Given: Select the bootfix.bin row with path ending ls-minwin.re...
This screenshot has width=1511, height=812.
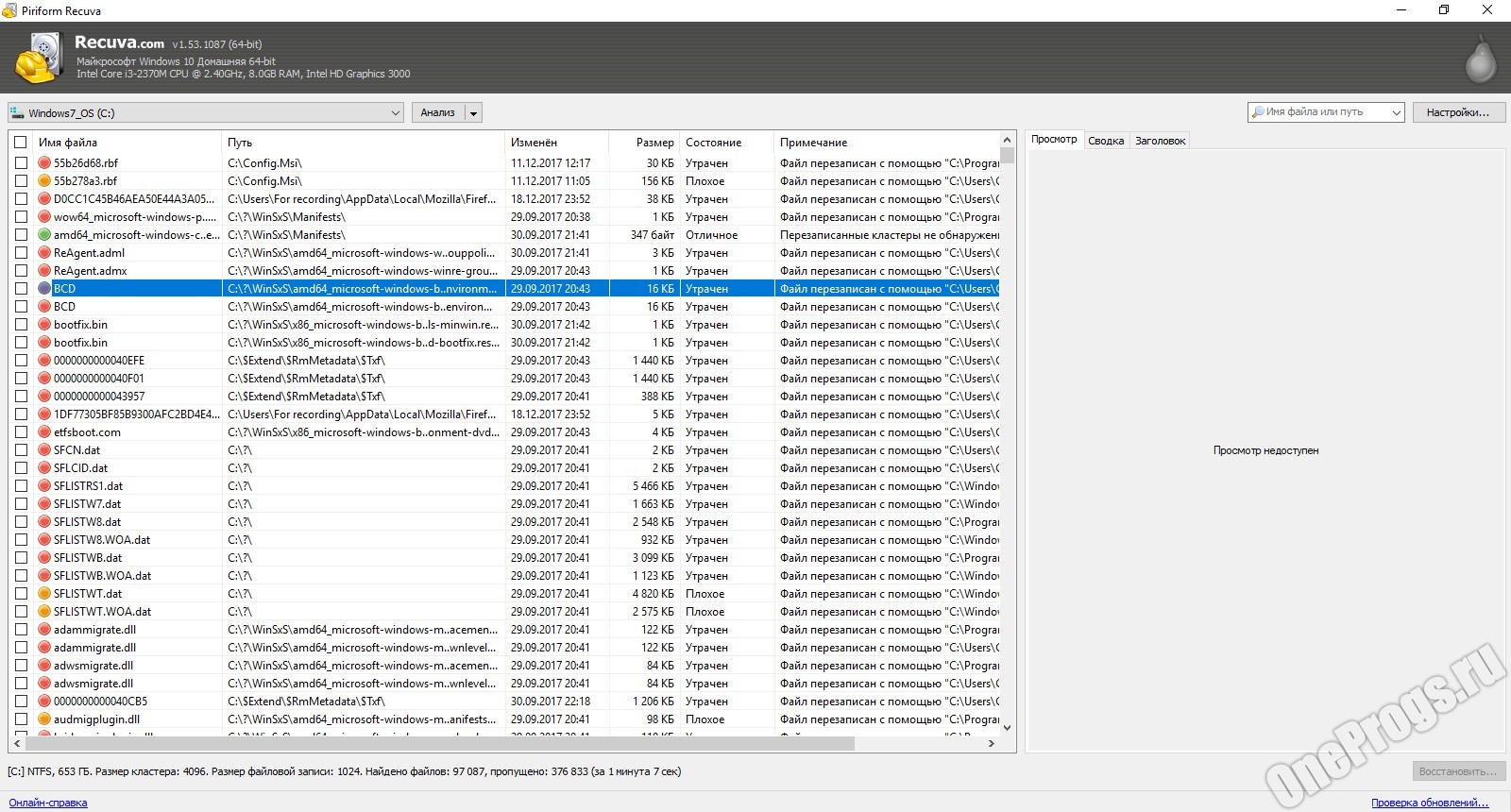Looking at the screenshot, I should click(x=506, y=325).
